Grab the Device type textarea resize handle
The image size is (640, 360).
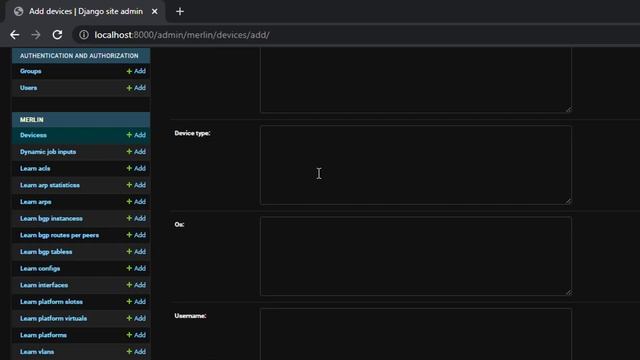[568, 201]
